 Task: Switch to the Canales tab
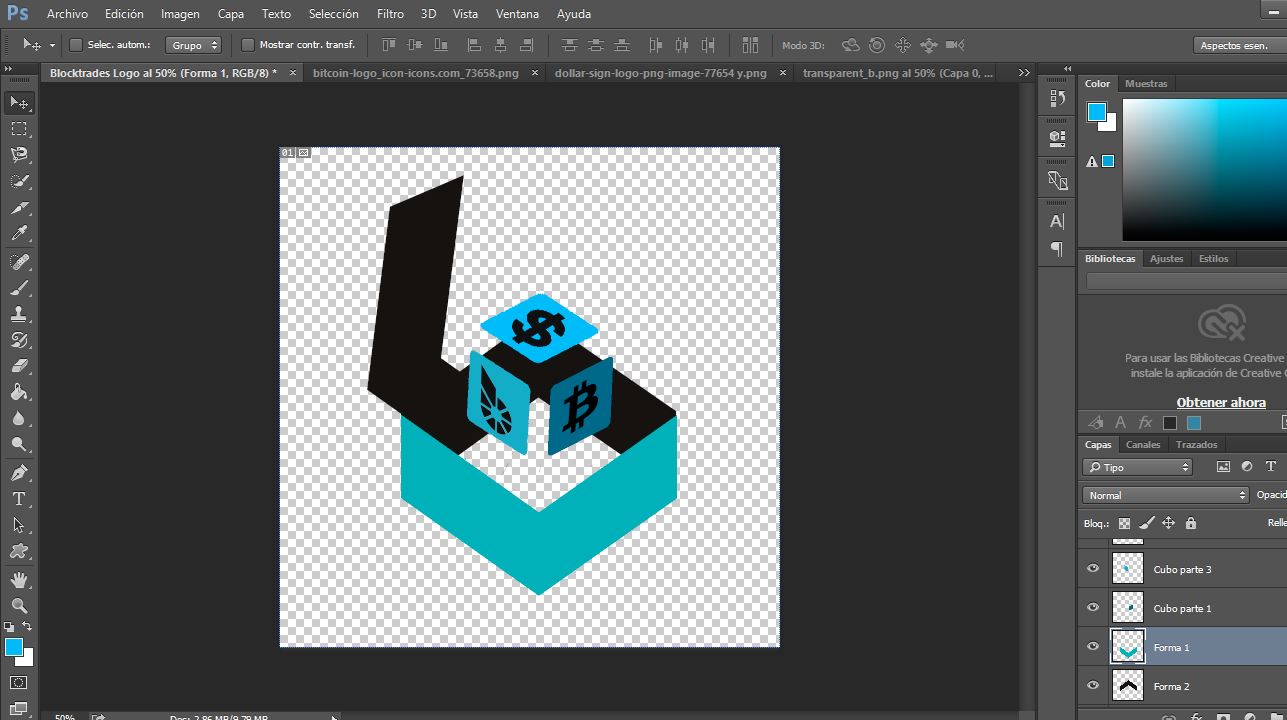1143,444
